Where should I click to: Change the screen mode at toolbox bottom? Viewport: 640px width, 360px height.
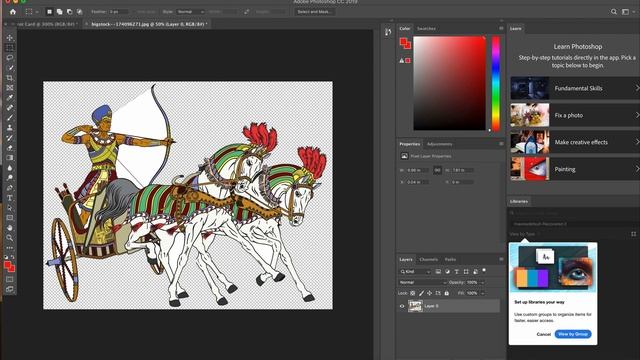[x=10, y=289]
